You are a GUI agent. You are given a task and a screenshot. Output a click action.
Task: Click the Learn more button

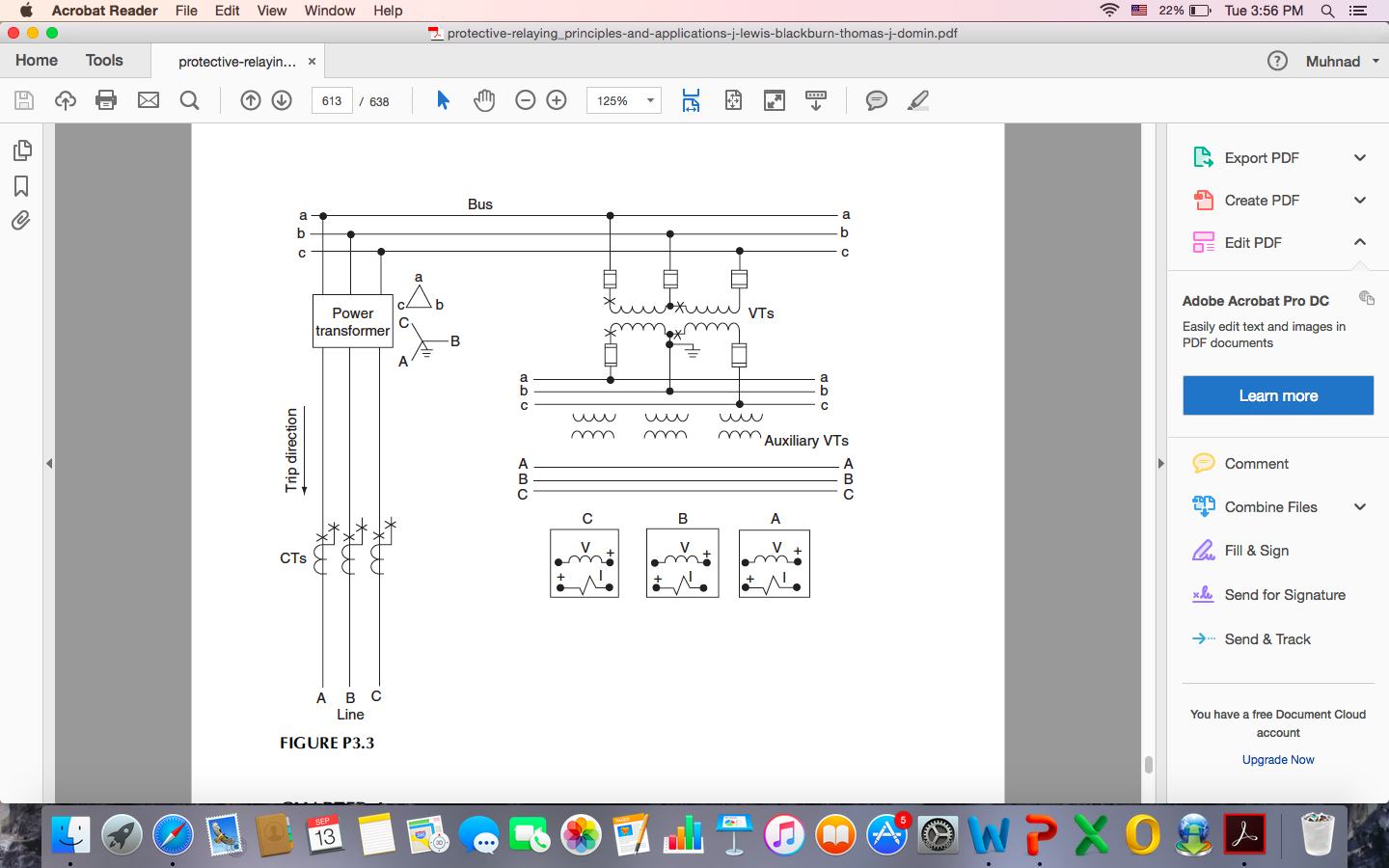coord(1278,395)
